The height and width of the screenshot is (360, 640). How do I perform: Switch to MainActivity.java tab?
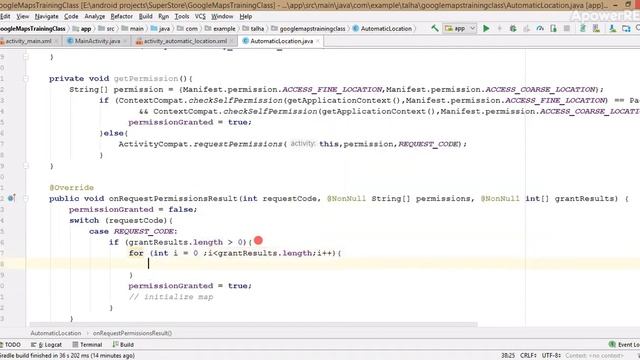[97, 41]
